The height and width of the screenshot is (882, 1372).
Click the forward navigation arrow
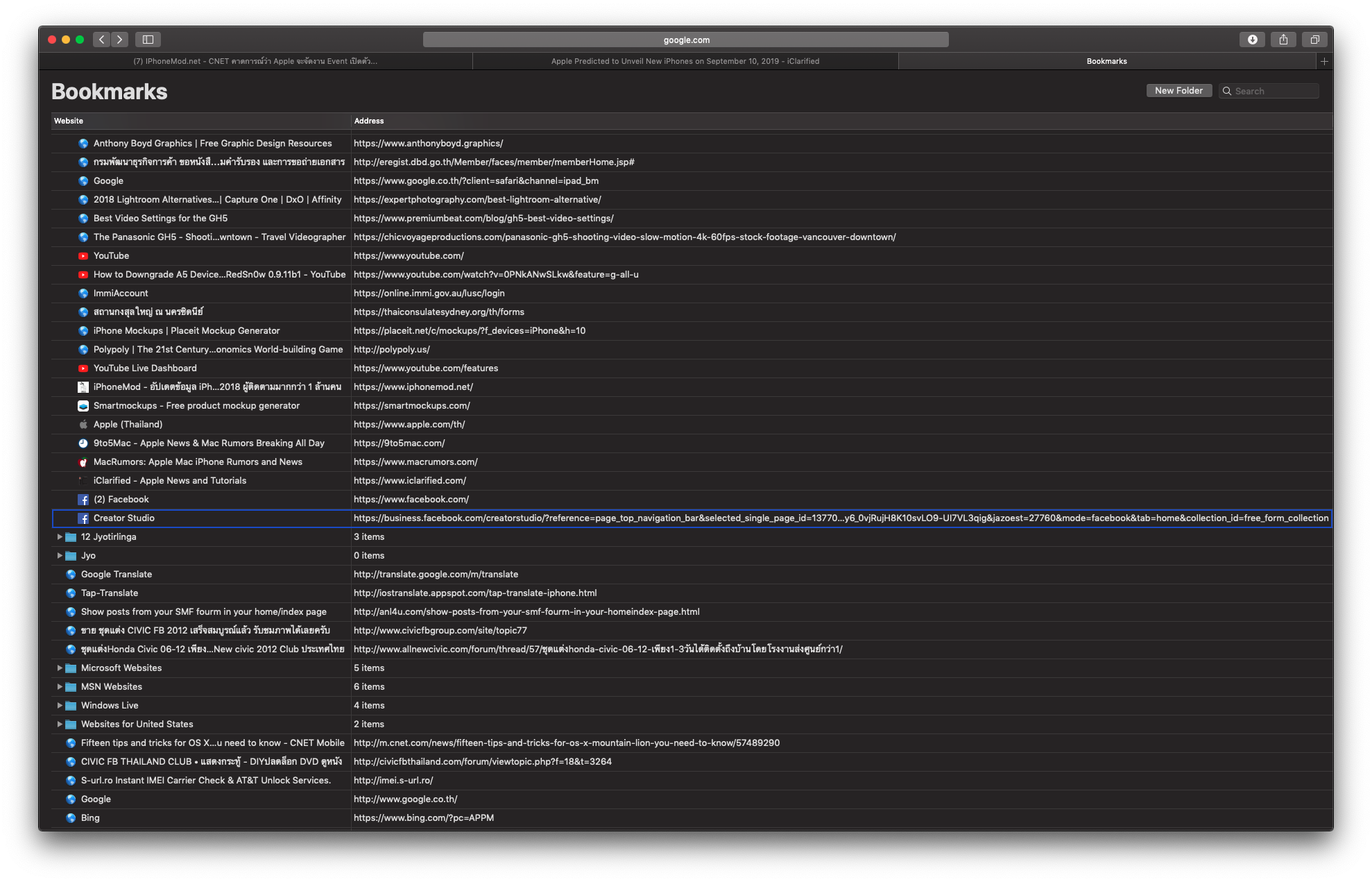[119, 40]
